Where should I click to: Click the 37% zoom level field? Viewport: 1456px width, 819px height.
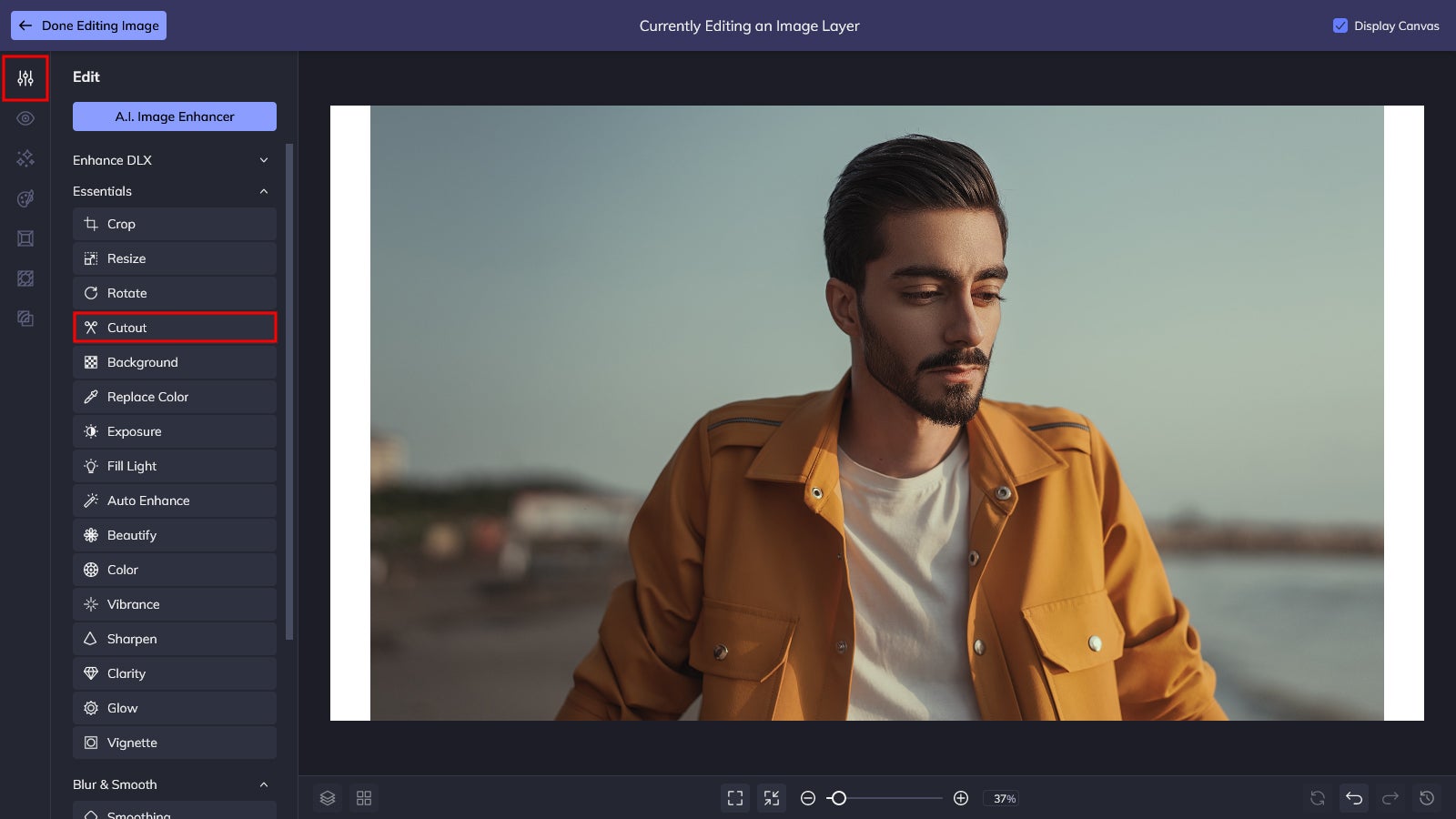pyautogui.click(x=1003, y=798)
